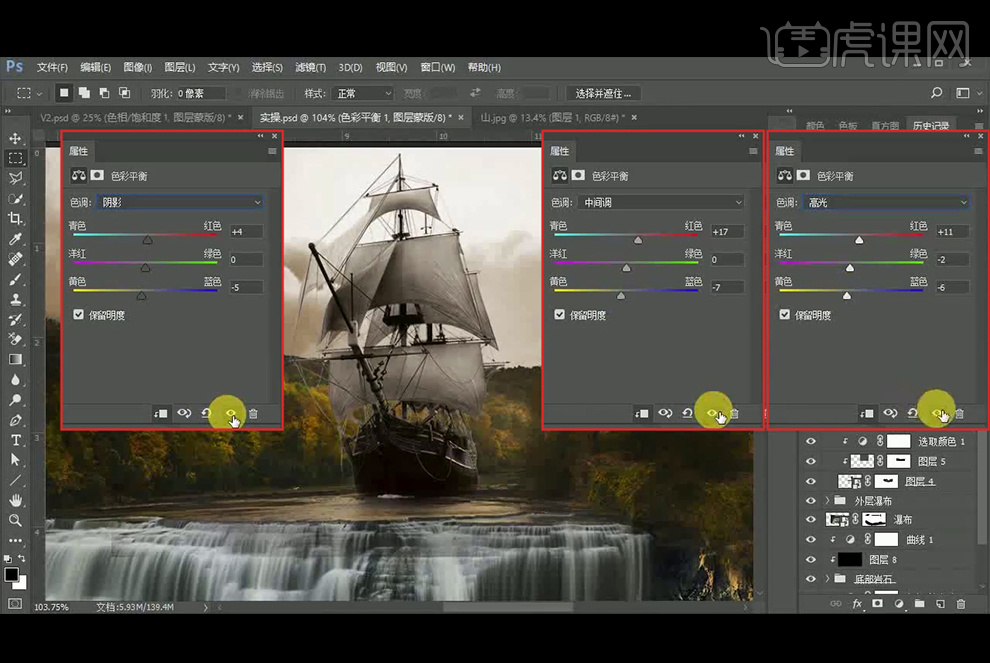Click the 羽化 feather input field
Screen dimensions: 990x663
(x=201, y=93)
